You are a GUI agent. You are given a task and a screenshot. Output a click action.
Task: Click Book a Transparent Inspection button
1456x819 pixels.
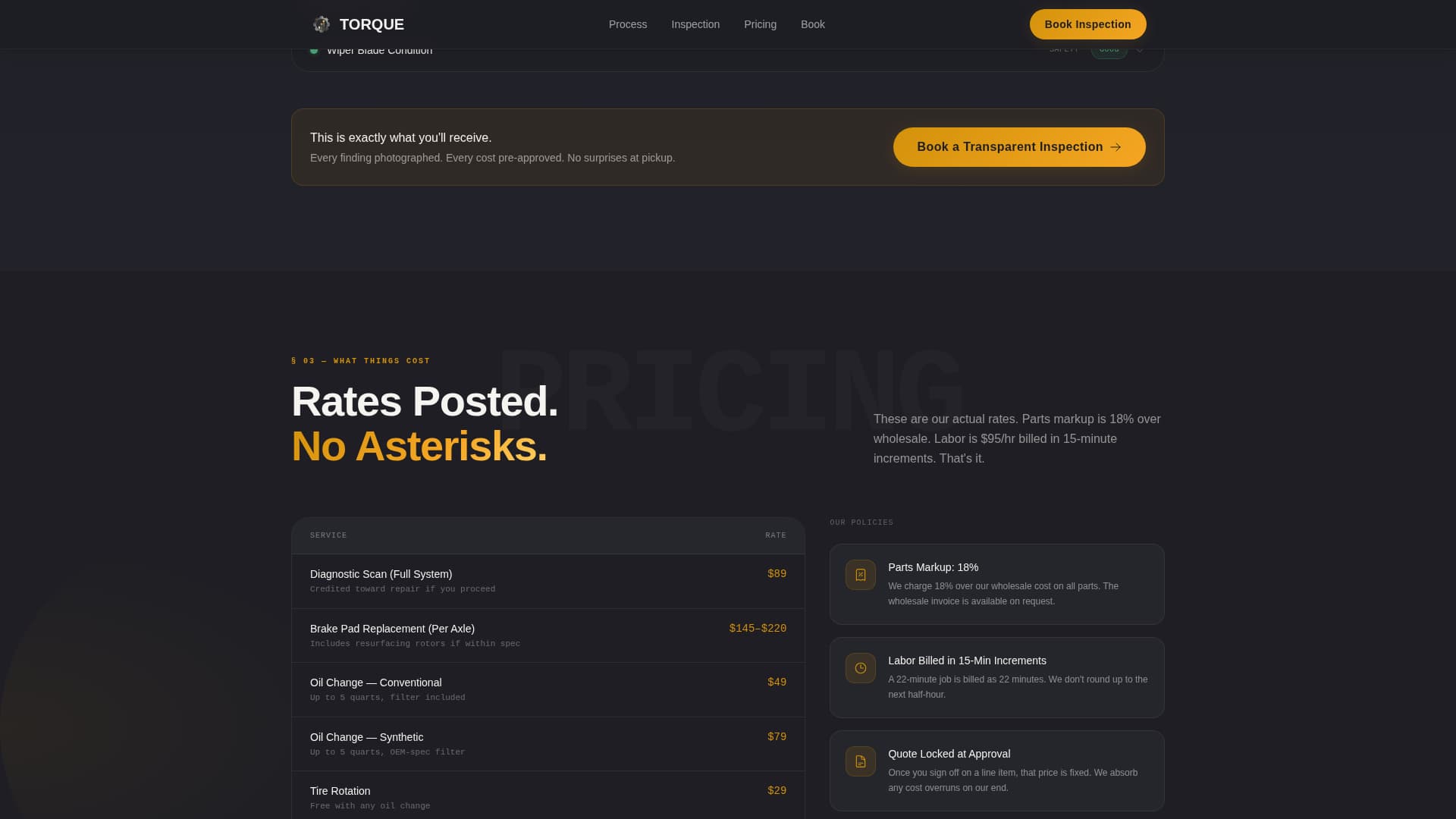pyautogui.click(x=1019, y=147)
